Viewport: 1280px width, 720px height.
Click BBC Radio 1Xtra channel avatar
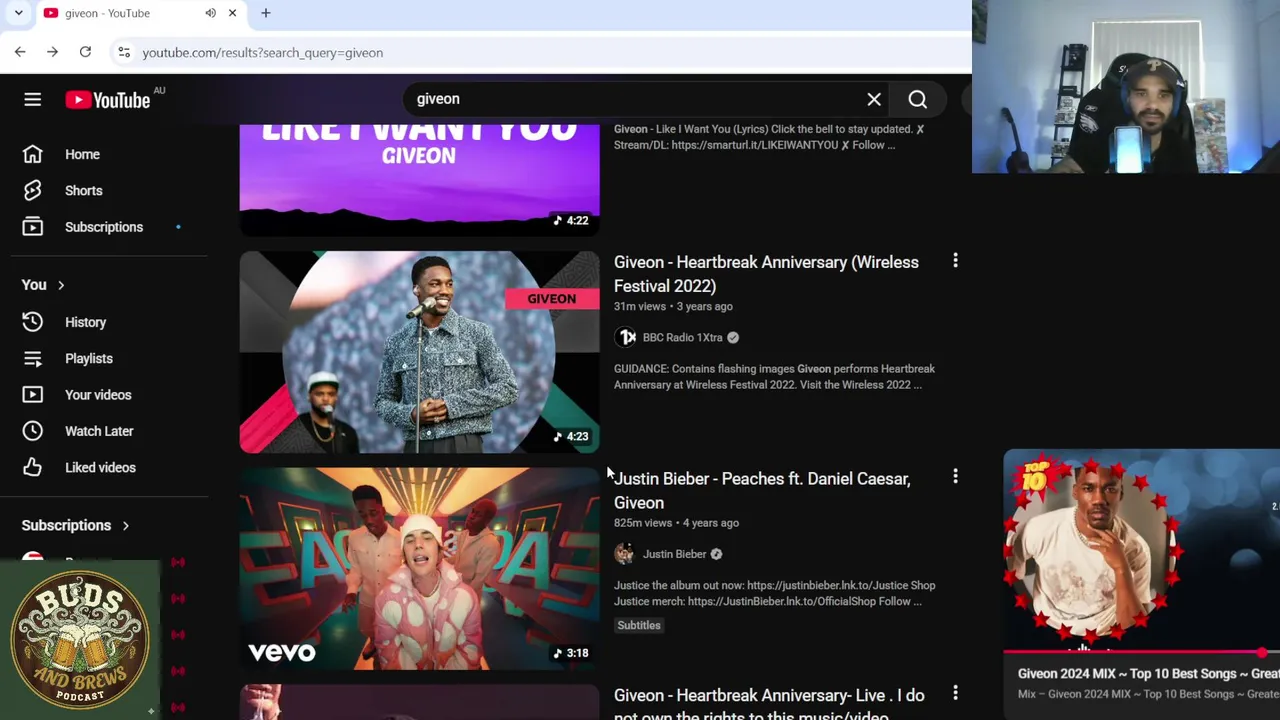[626, 337]
